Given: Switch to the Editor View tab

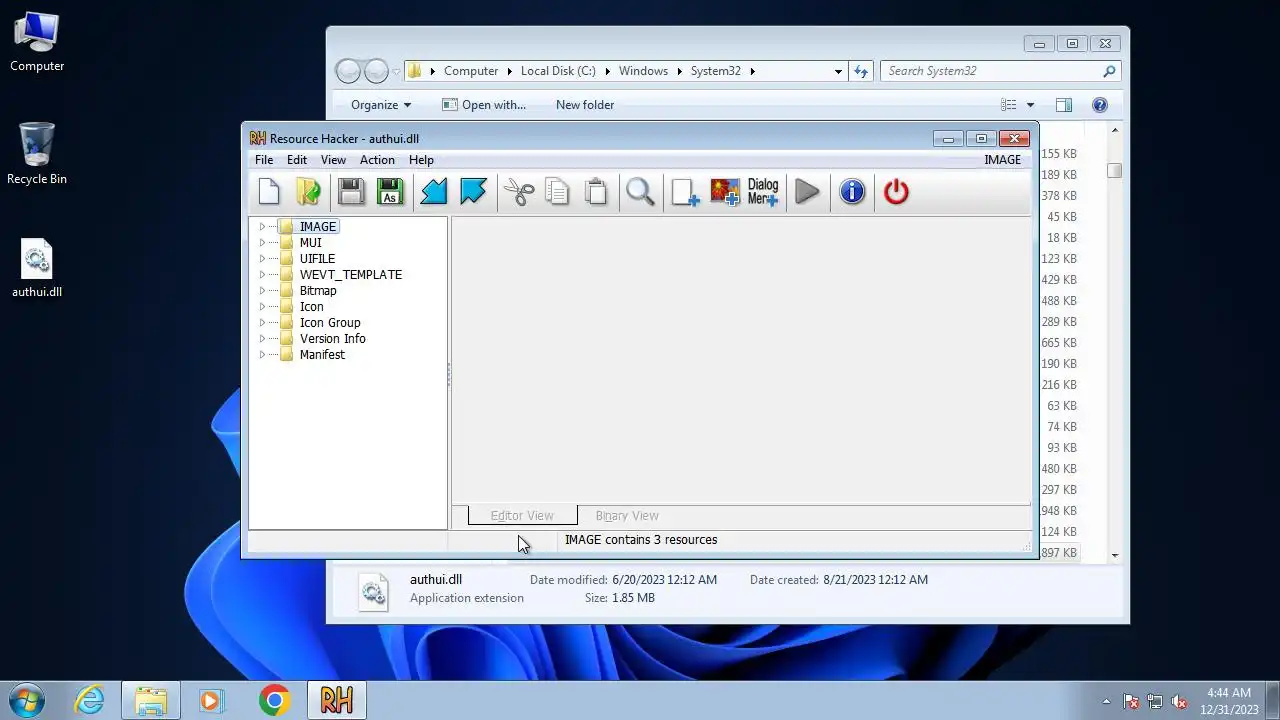Looking at the screenshot, I should coord(522,516).
